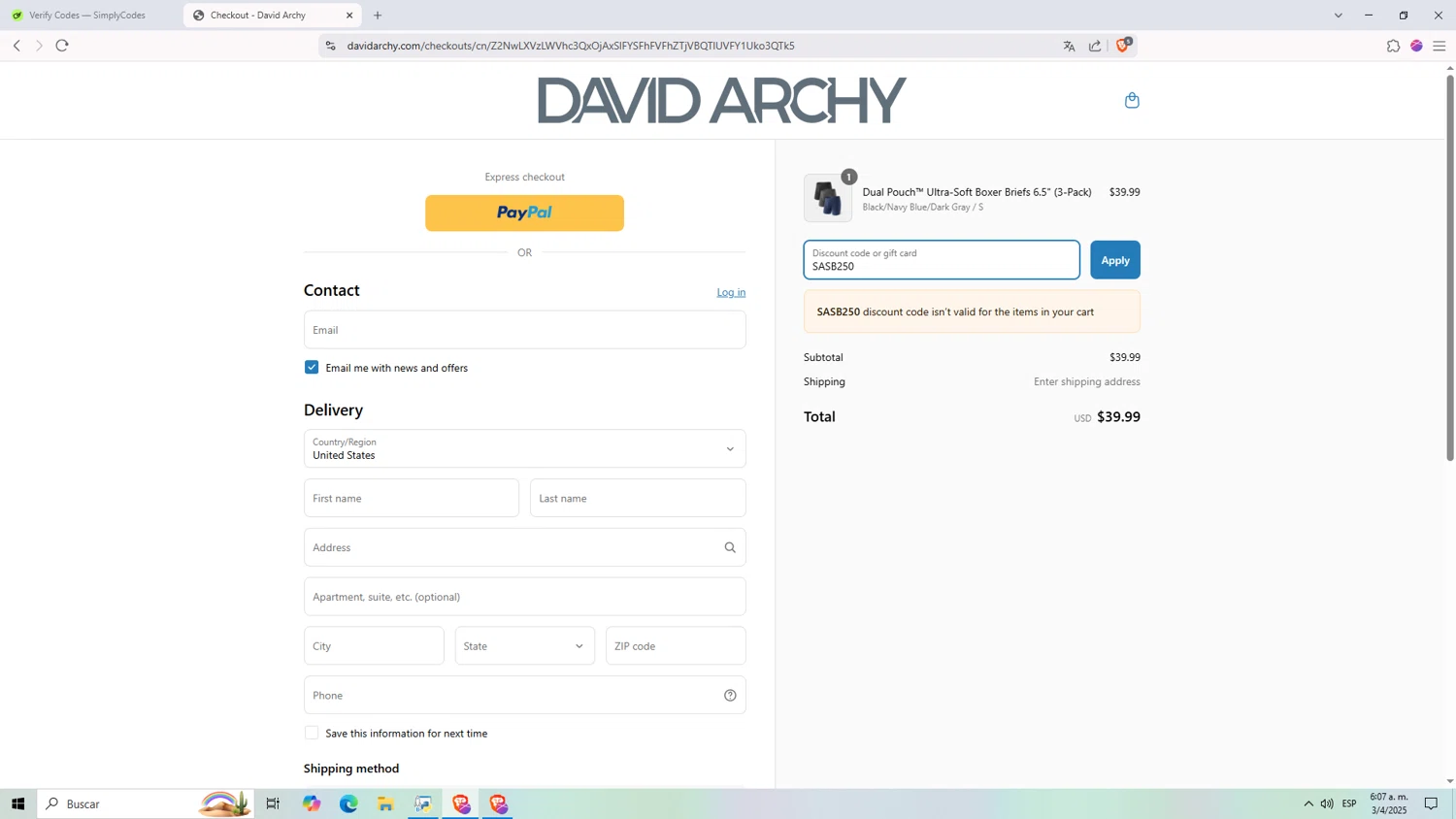Open Brave Shields lion icon
Viewport: 1456px width, 819px height.
click(1123, 45)
